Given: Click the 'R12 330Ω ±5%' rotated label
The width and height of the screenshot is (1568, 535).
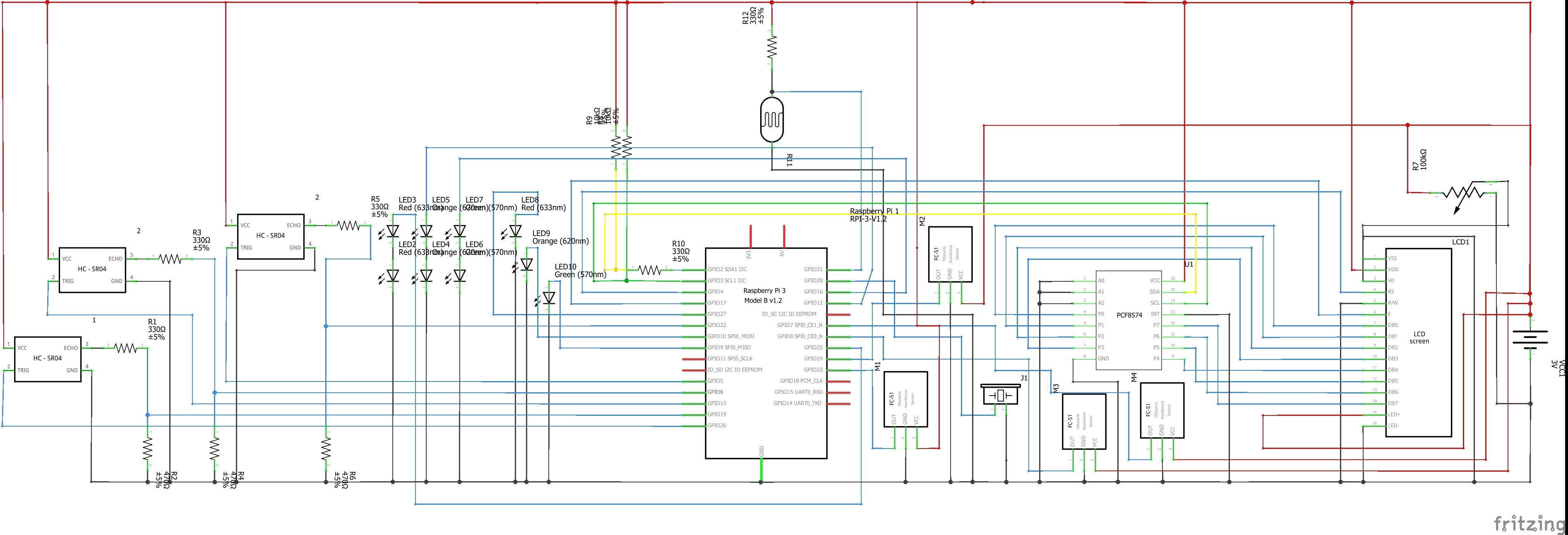Looking at the screenshot, I should coord(753,16).
